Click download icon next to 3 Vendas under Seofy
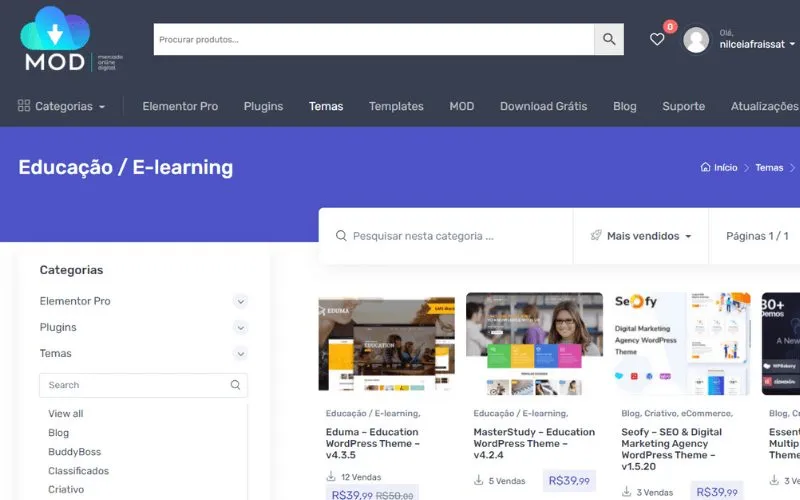 626,492
